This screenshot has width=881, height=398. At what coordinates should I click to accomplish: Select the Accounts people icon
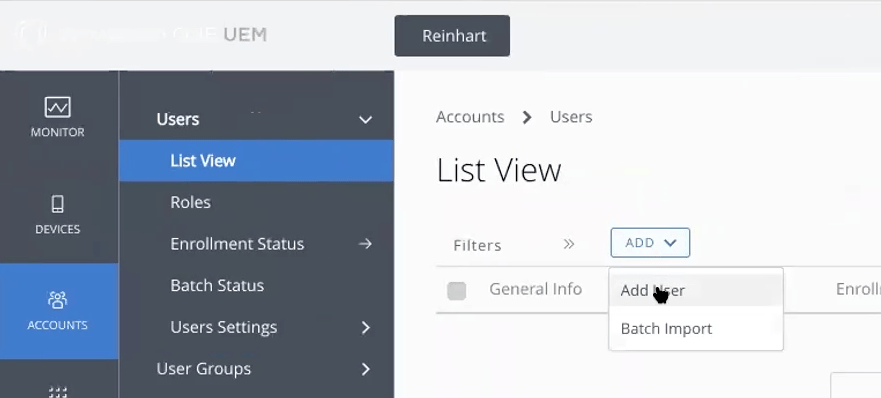[x=57, y=300]
